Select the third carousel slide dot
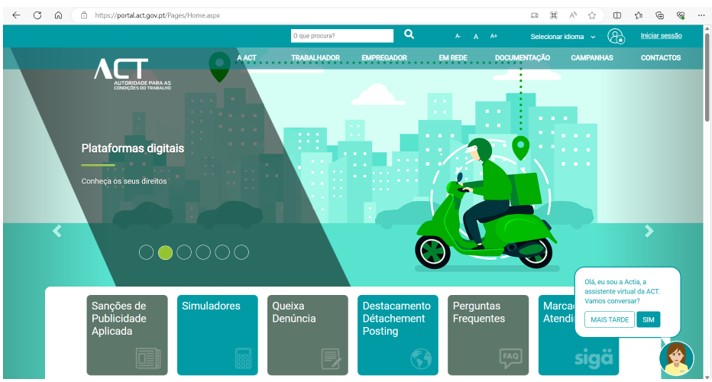Viewport: 712px width, 382px height. pos(184,252)
